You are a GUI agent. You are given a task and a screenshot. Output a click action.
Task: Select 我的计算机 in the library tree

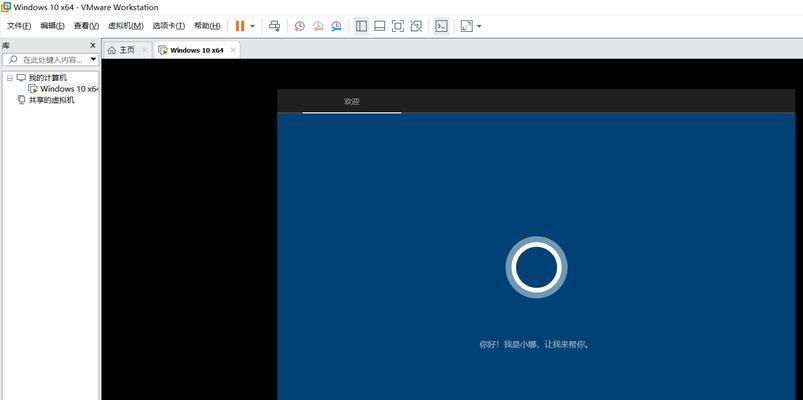[47, 78]
